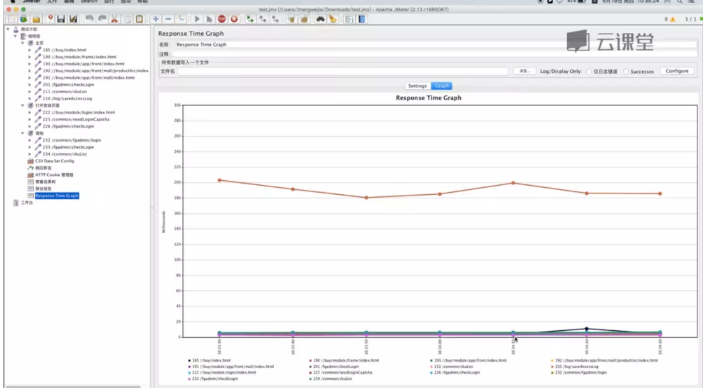Click the Start no pauses toolbar icon
The image size is (703, 389).
(x=209, y=19)
